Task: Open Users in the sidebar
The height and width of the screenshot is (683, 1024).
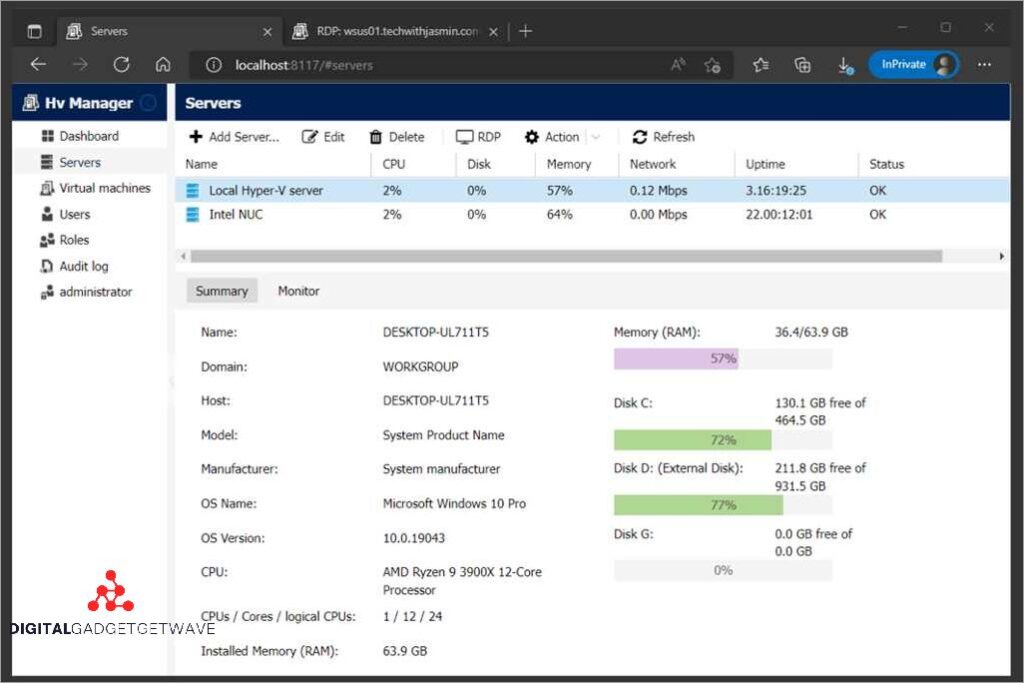Action: tap(74, 214)
